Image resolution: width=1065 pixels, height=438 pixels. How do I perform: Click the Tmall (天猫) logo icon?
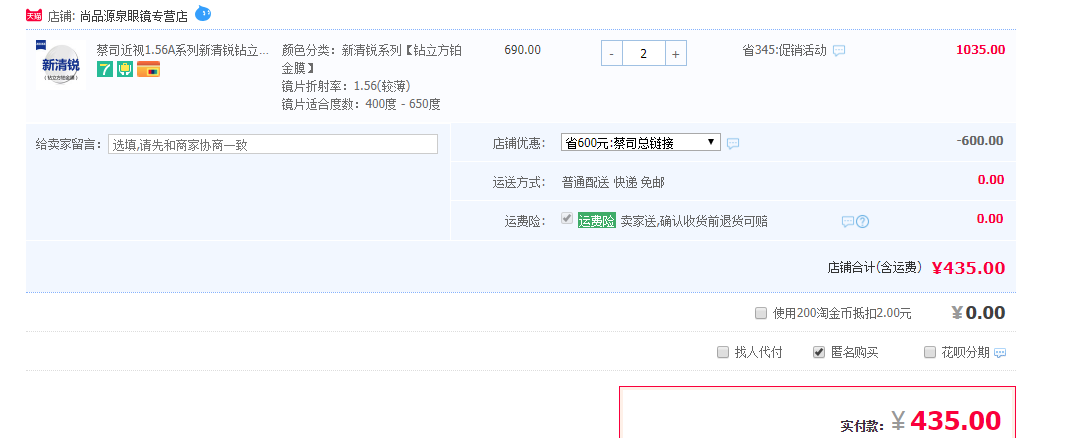(x=34, y=16)
